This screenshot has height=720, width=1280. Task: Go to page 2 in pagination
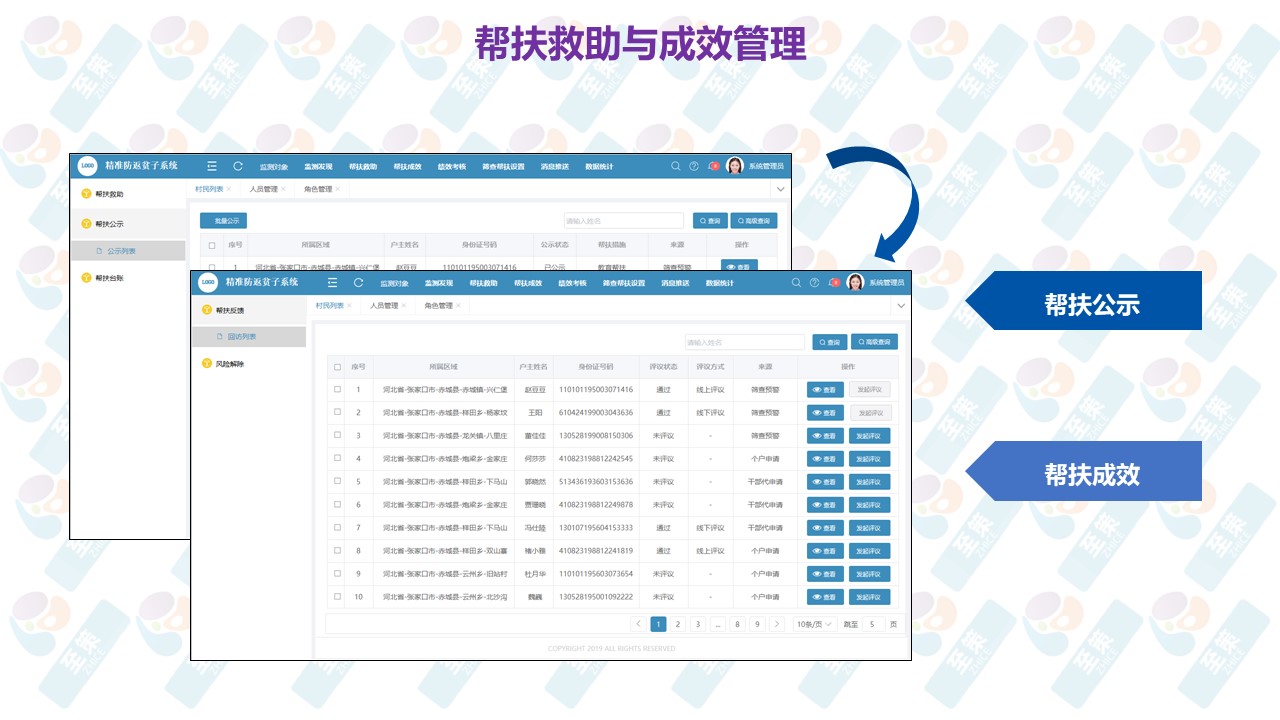click(677, 624)
